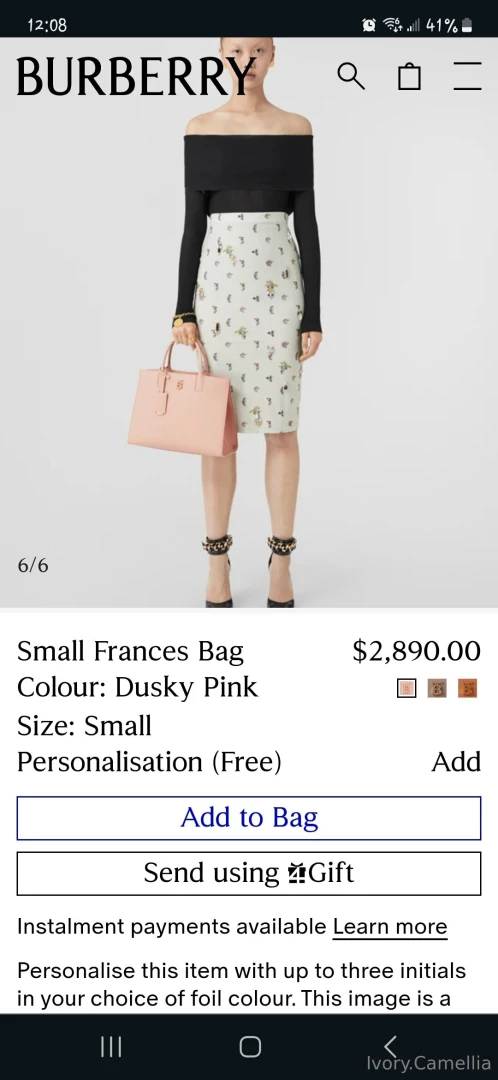Open Android recent apps button

[110, 1047]
